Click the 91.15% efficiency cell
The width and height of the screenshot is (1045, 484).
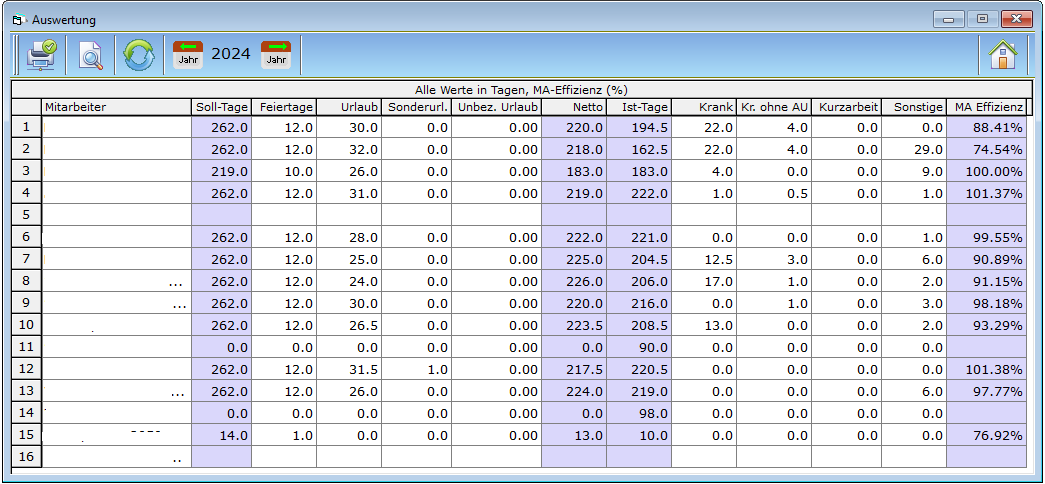986,281
